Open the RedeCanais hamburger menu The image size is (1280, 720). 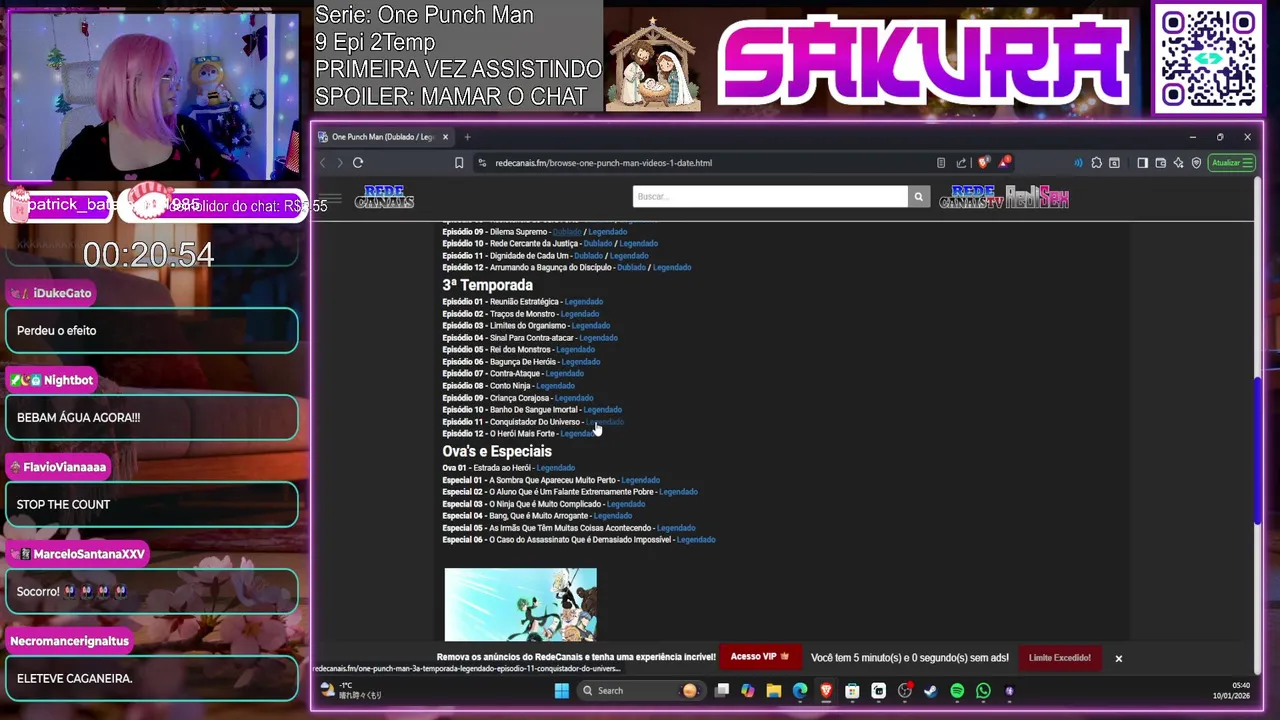click(331, 198)
